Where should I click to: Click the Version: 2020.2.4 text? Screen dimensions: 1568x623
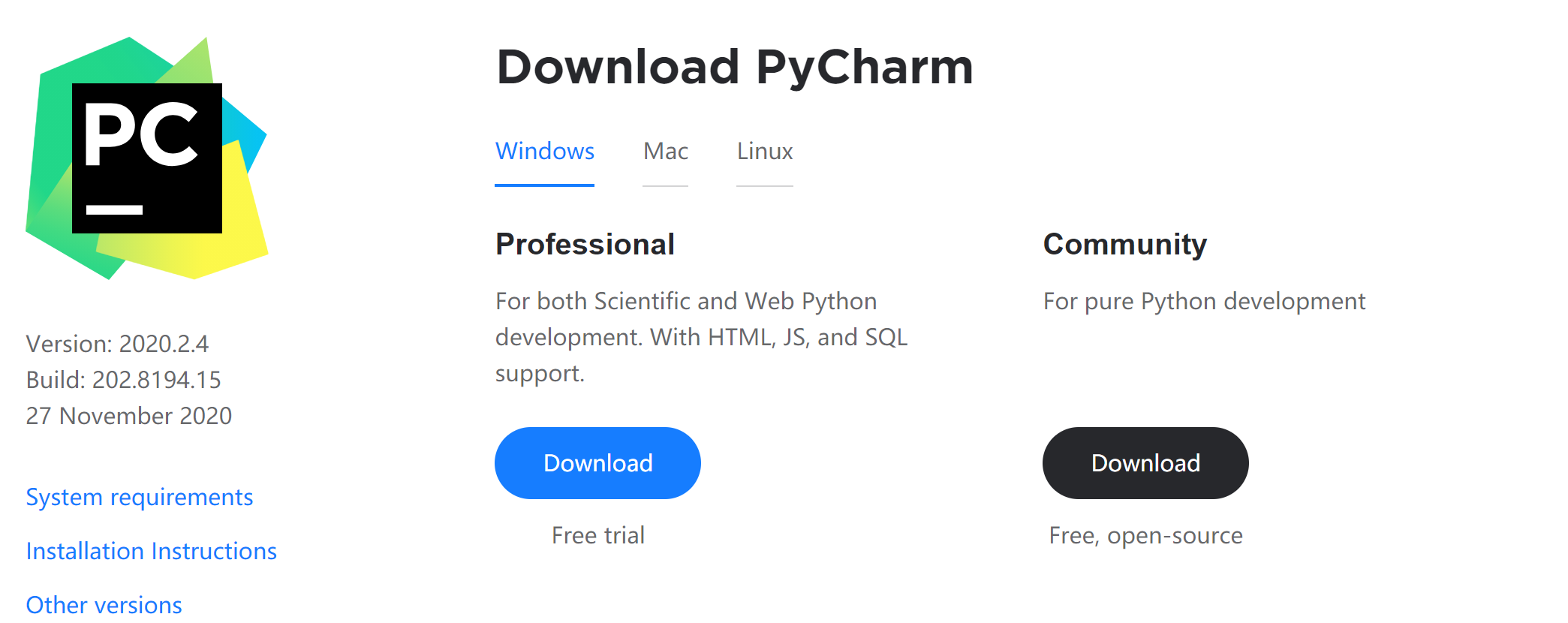click(x=117, y=344)
